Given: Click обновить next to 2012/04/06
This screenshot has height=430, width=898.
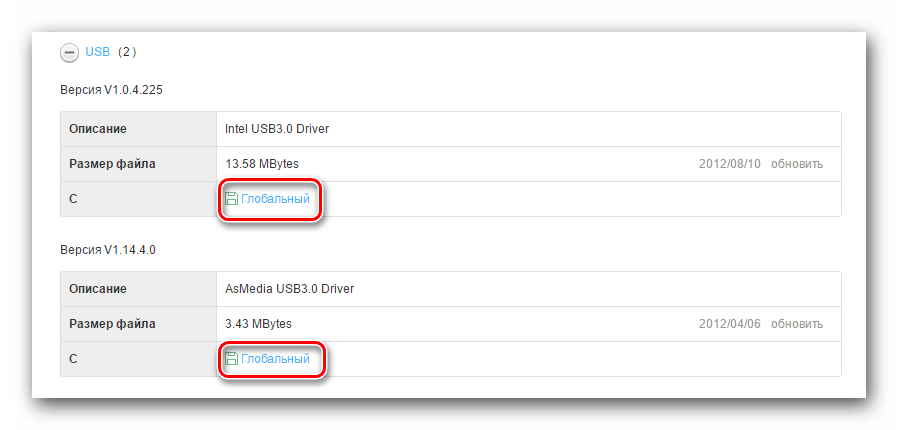Looking at the screenshot, I should 797,324.
